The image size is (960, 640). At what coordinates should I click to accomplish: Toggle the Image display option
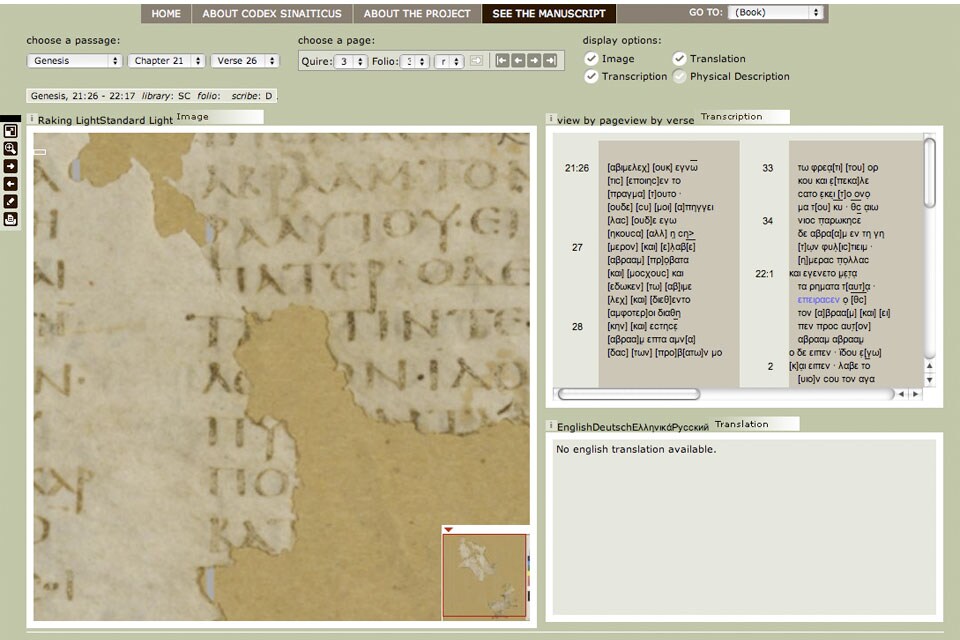[591, 59]
